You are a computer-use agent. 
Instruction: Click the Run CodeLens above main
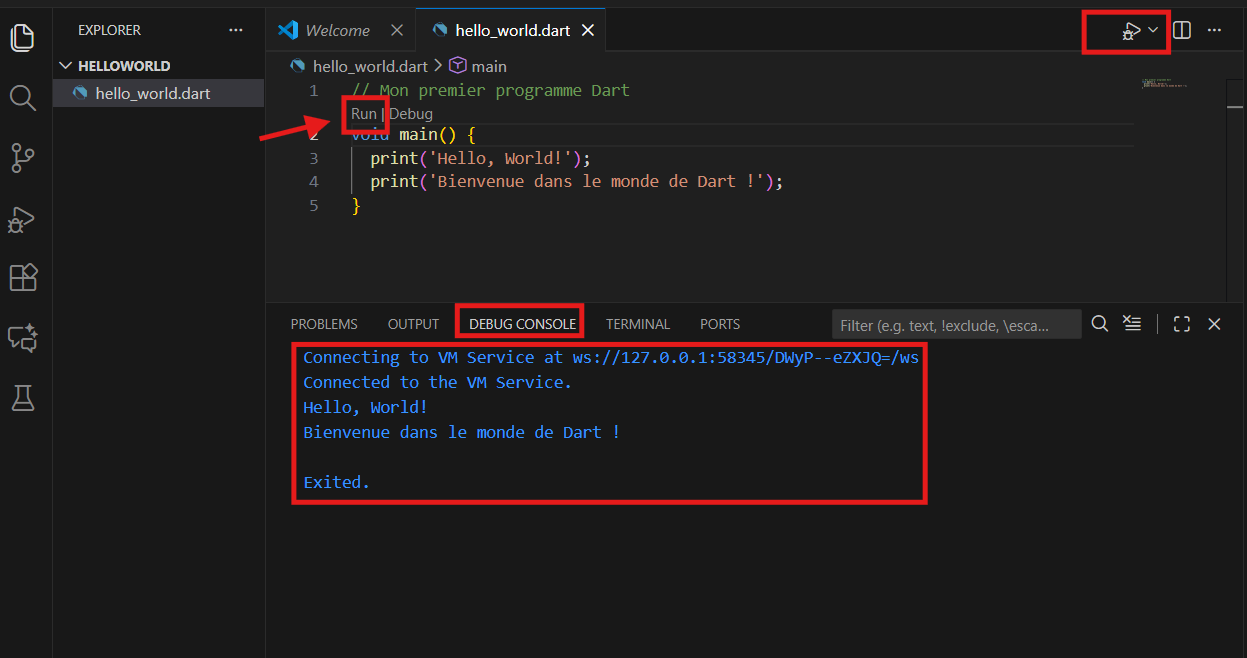click(363, 114)
